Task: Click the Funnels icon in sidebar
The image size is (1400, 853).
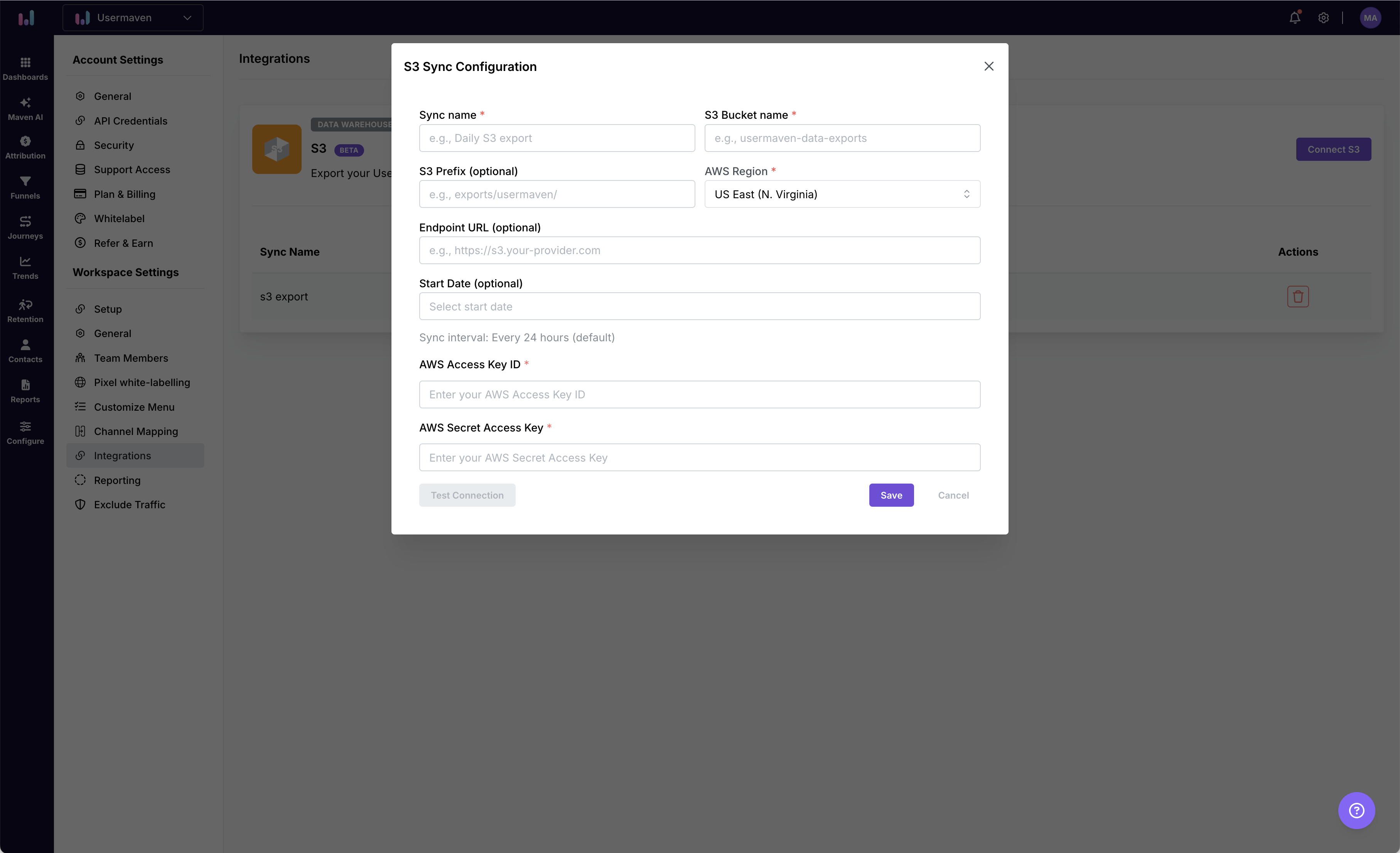Action: (x=25, y=187)
